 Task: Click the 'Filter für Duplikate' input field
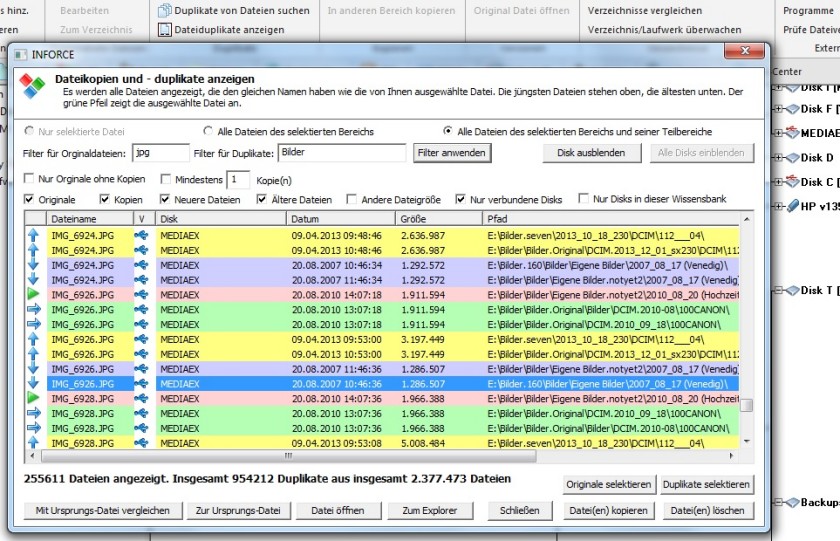point(342,153)
